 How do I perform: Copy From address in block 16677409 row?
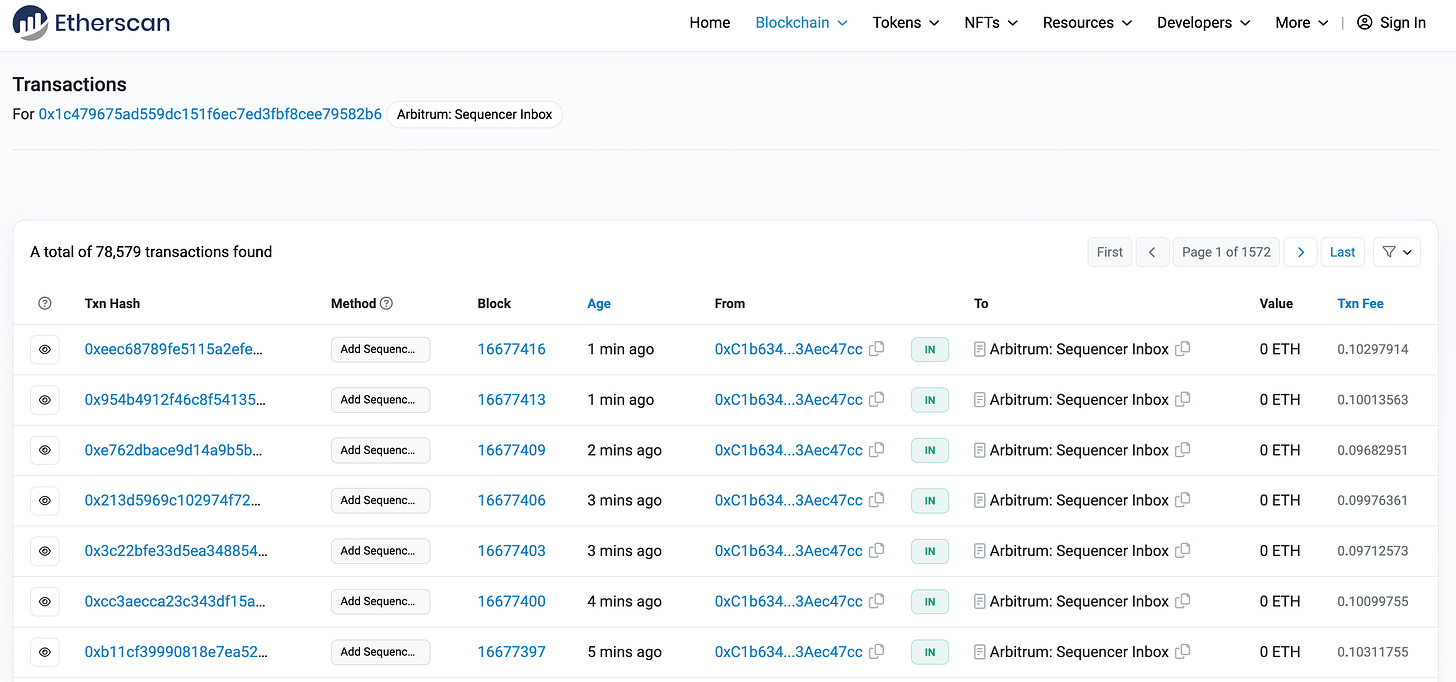tap(877, 450)
